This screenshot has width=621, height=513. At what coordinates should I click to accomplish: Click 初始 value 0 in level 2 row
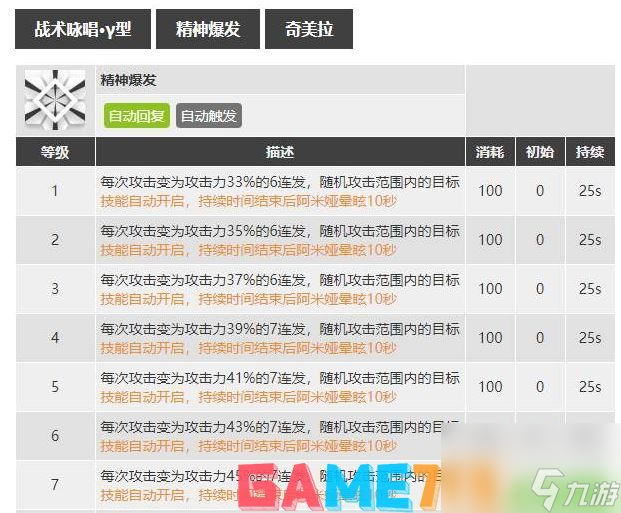540,240
